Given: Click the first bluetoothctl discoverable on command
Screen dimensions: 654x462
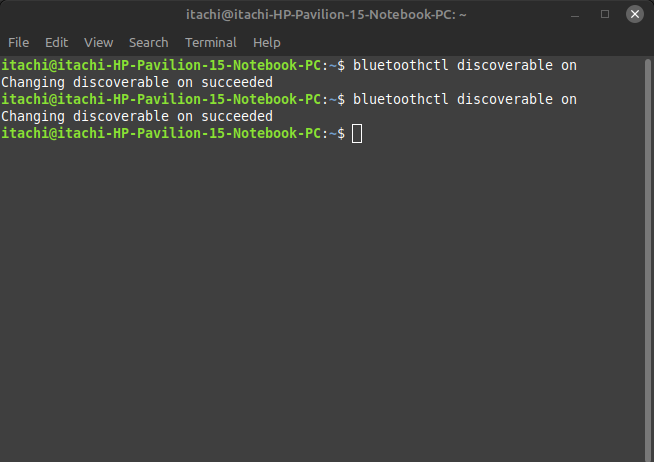Looking at the screenshot, I should [465, 66].
